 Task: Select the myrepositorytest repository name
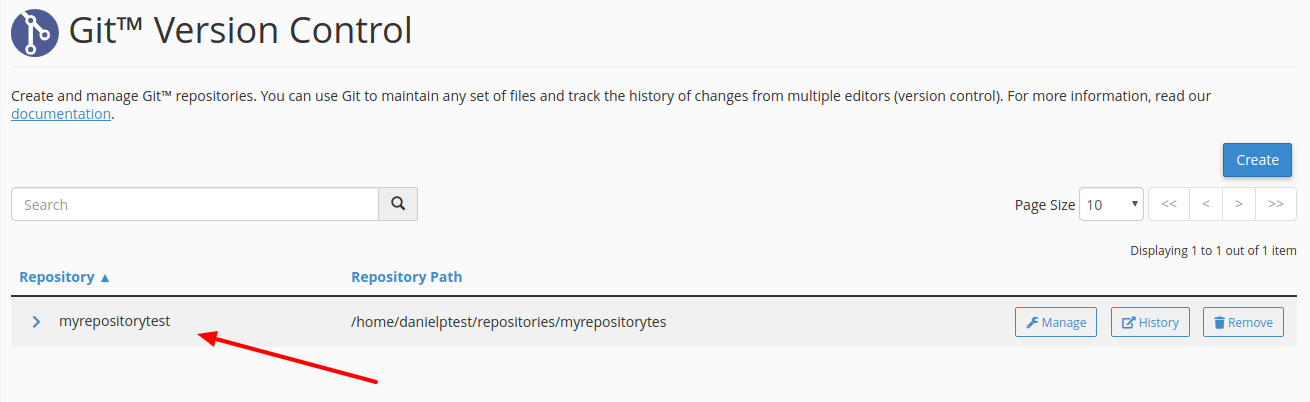pos(115,322)
